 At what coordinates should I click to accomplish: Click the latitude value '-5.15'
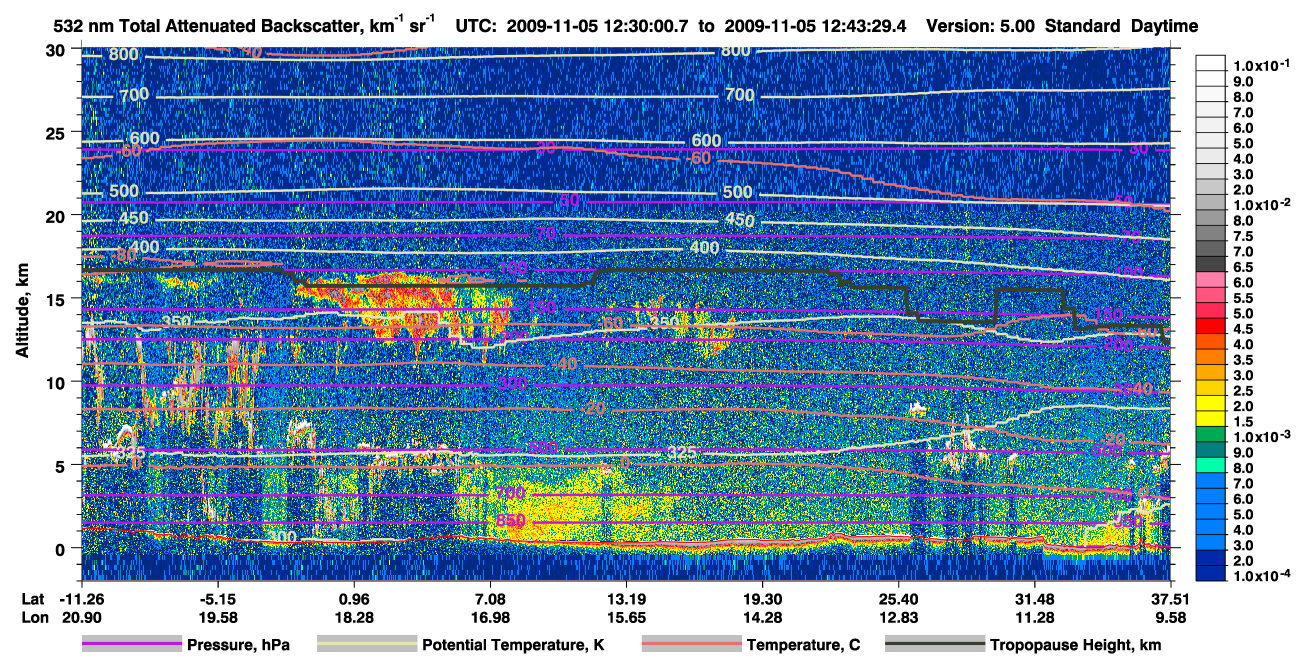pos(218,598)
